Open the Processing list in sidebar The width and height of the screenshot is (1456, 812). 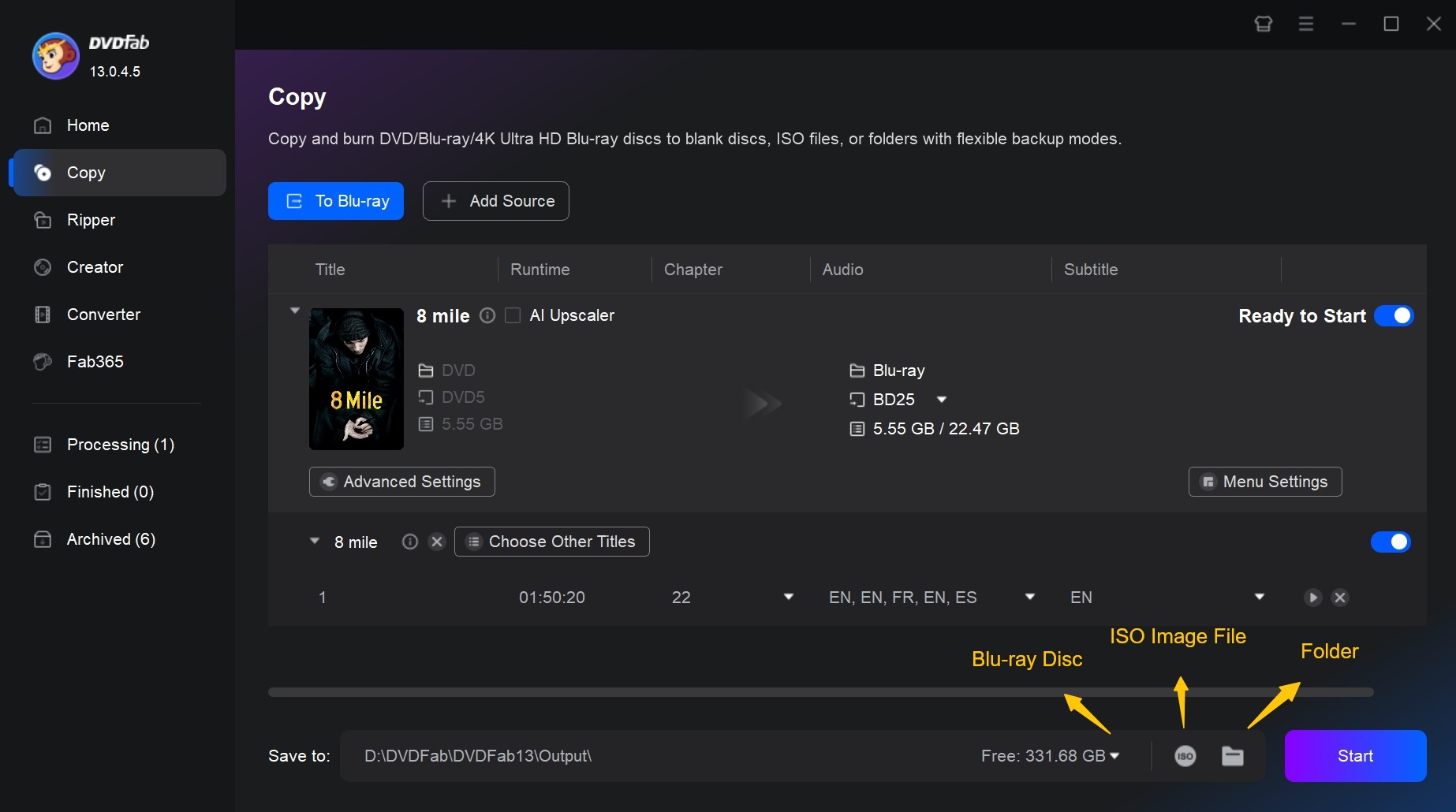click(119, 445)
